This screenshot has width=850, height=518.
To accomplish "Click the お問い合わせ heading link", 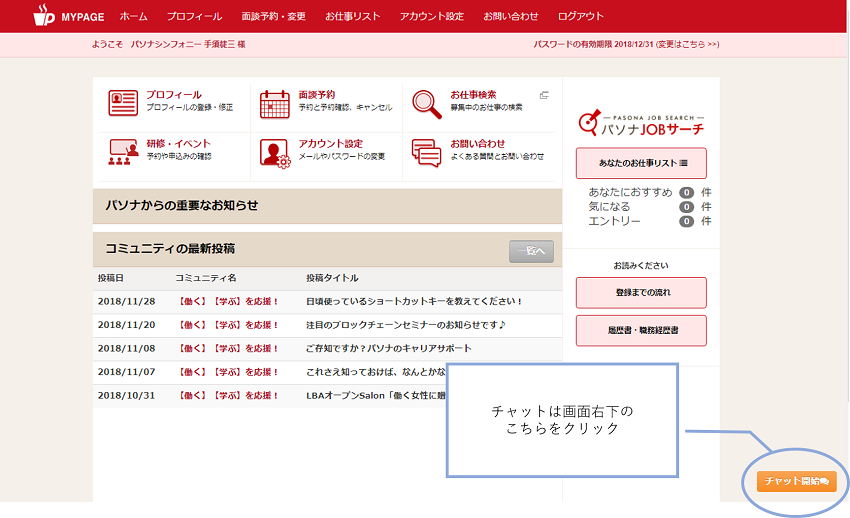I will pos(478,144).
